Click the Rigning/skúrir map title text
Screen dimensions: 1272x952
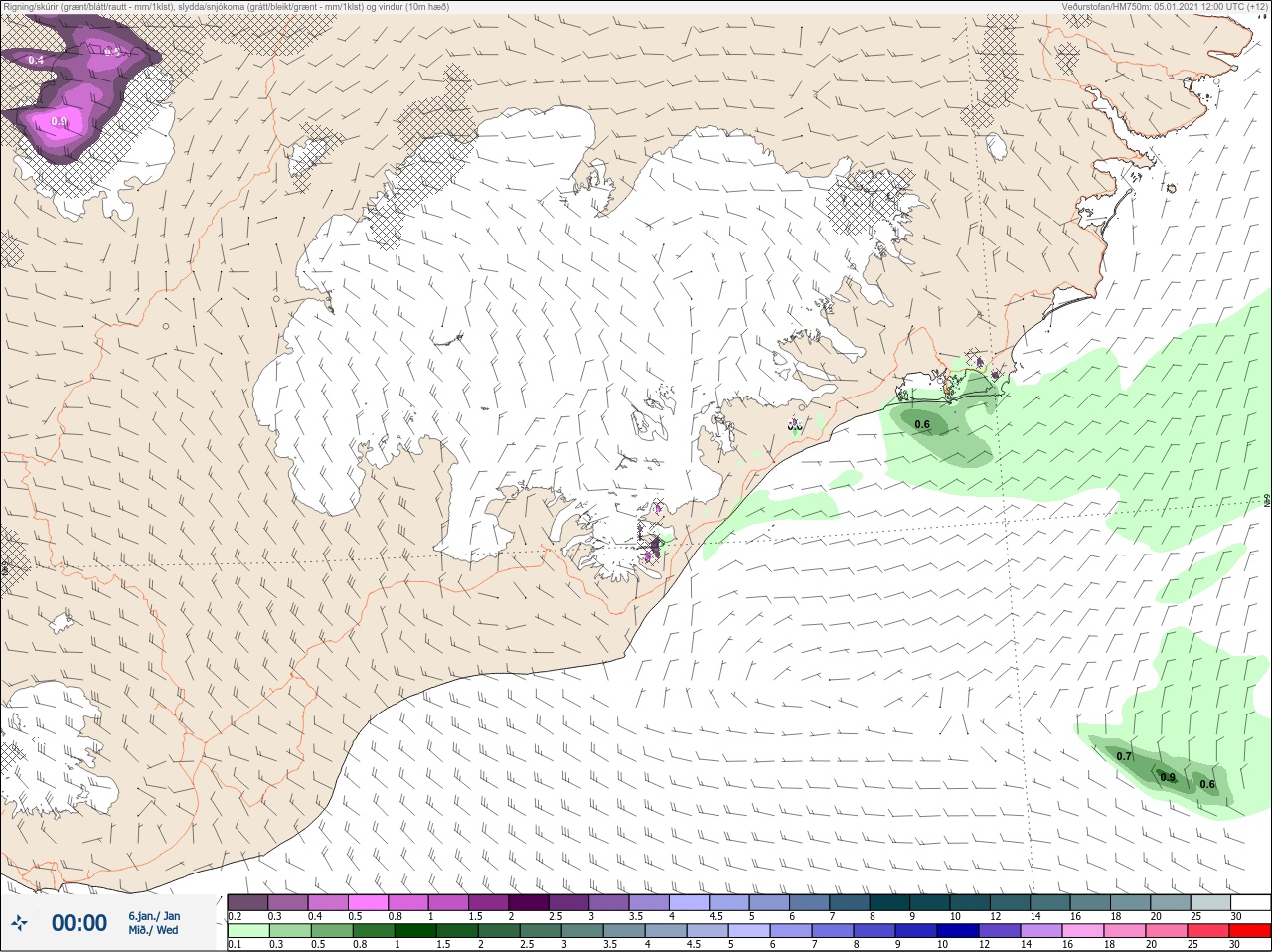coord(225,7)
